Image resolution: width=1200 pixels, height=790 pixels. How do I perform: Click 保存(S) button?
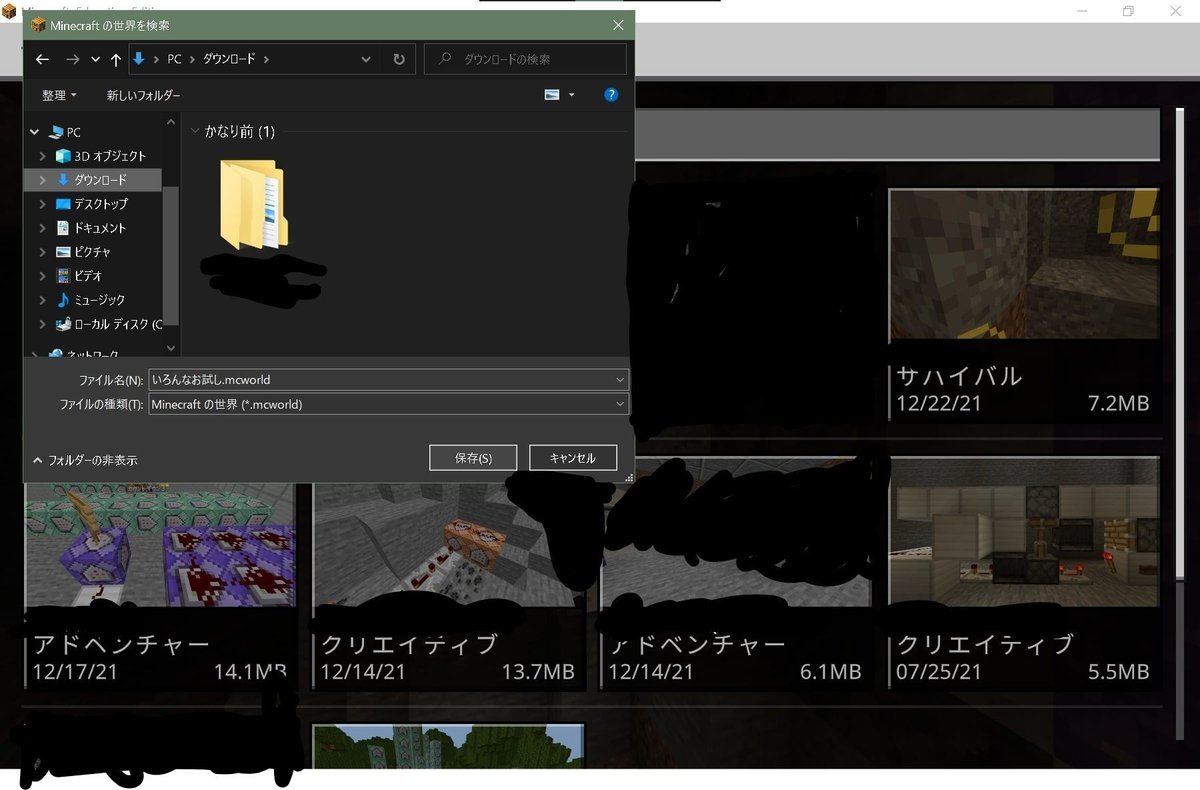(x=473, y=458)
